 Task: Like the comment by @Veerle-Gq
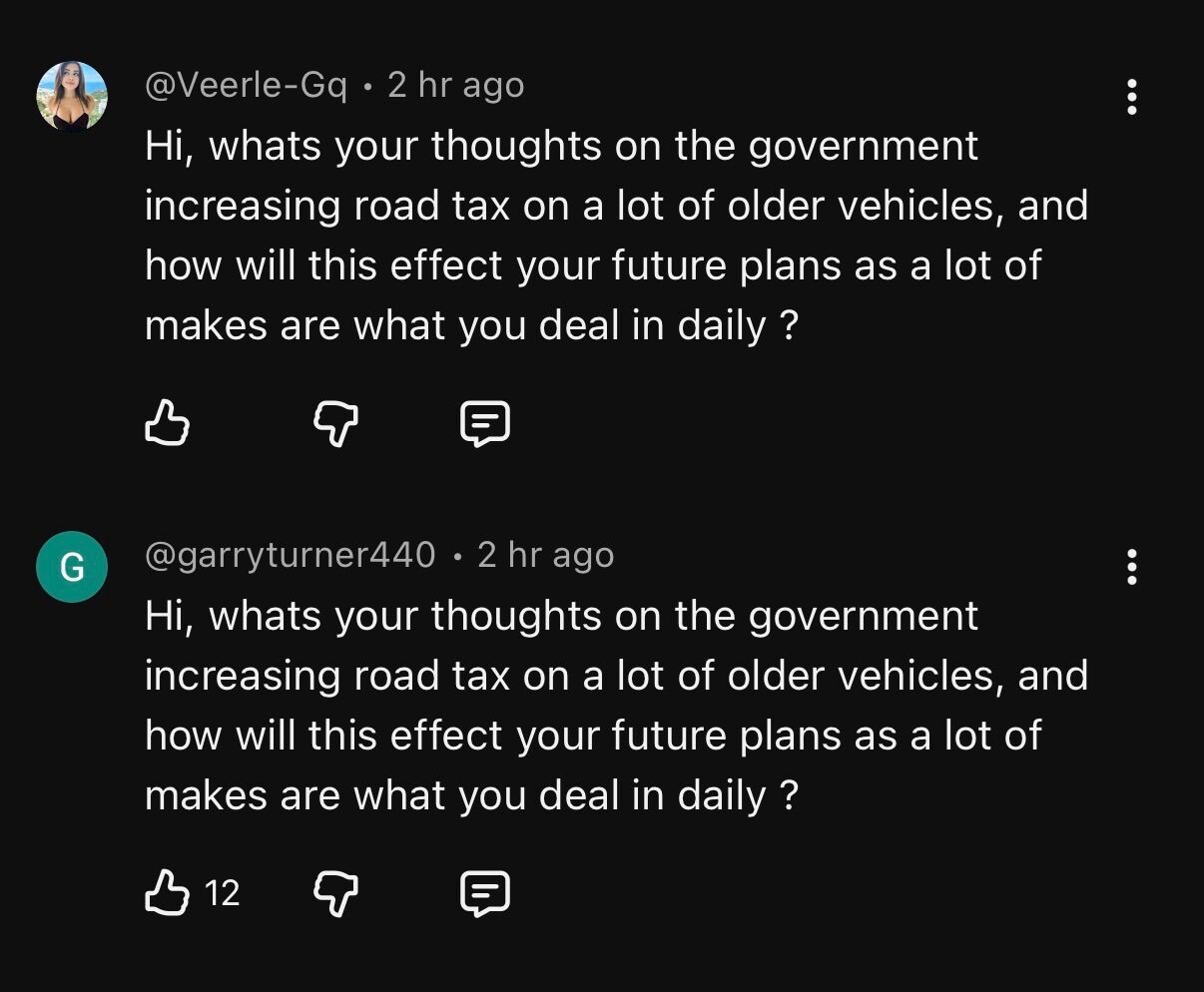167,422
